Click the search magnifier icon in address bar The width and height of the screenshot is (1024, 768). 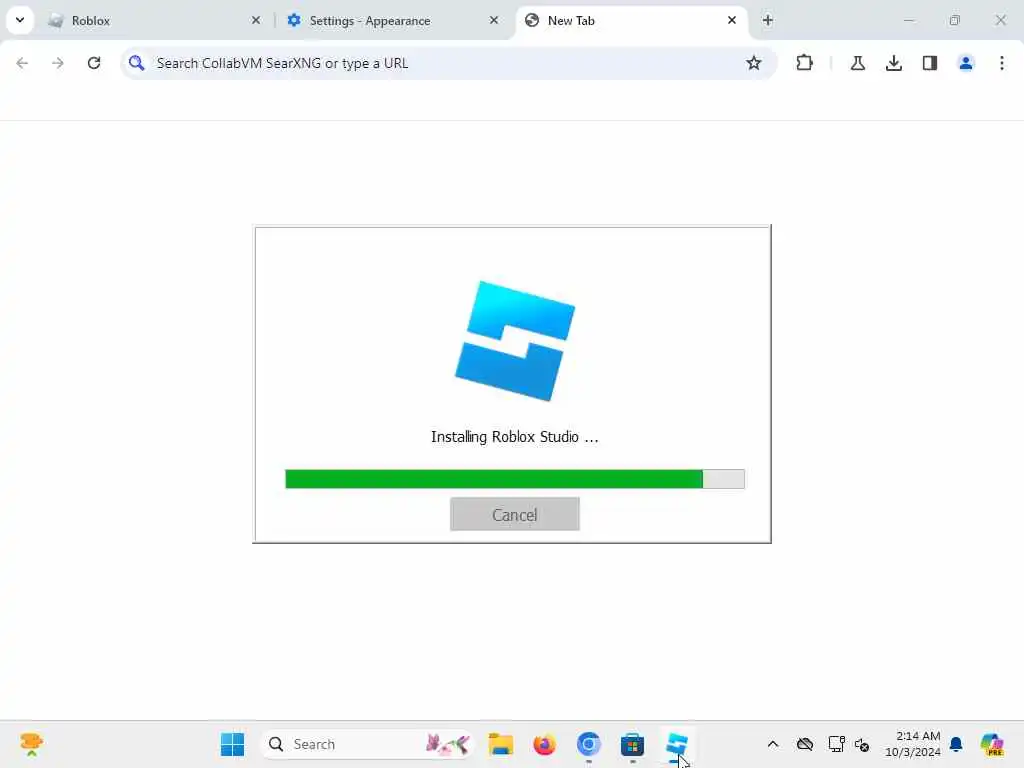(x=136, y=63)
